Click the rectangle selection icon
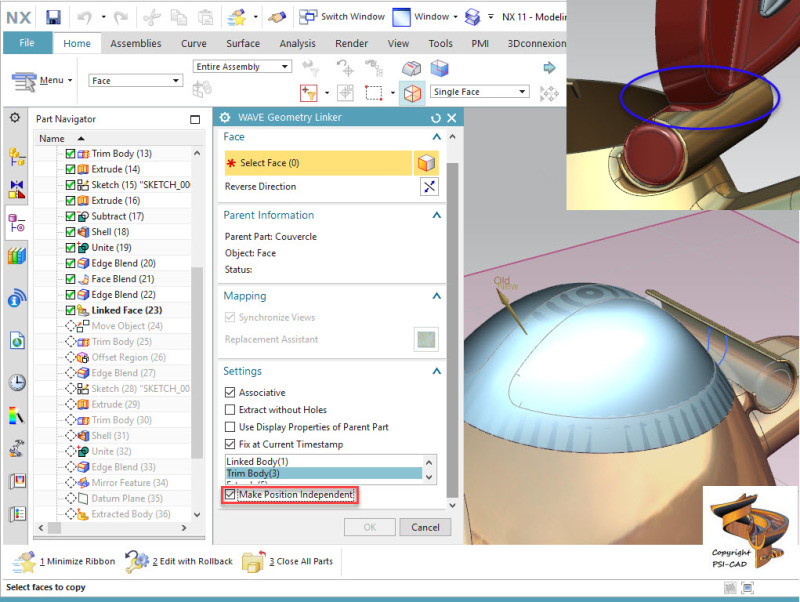 [373, 93]
